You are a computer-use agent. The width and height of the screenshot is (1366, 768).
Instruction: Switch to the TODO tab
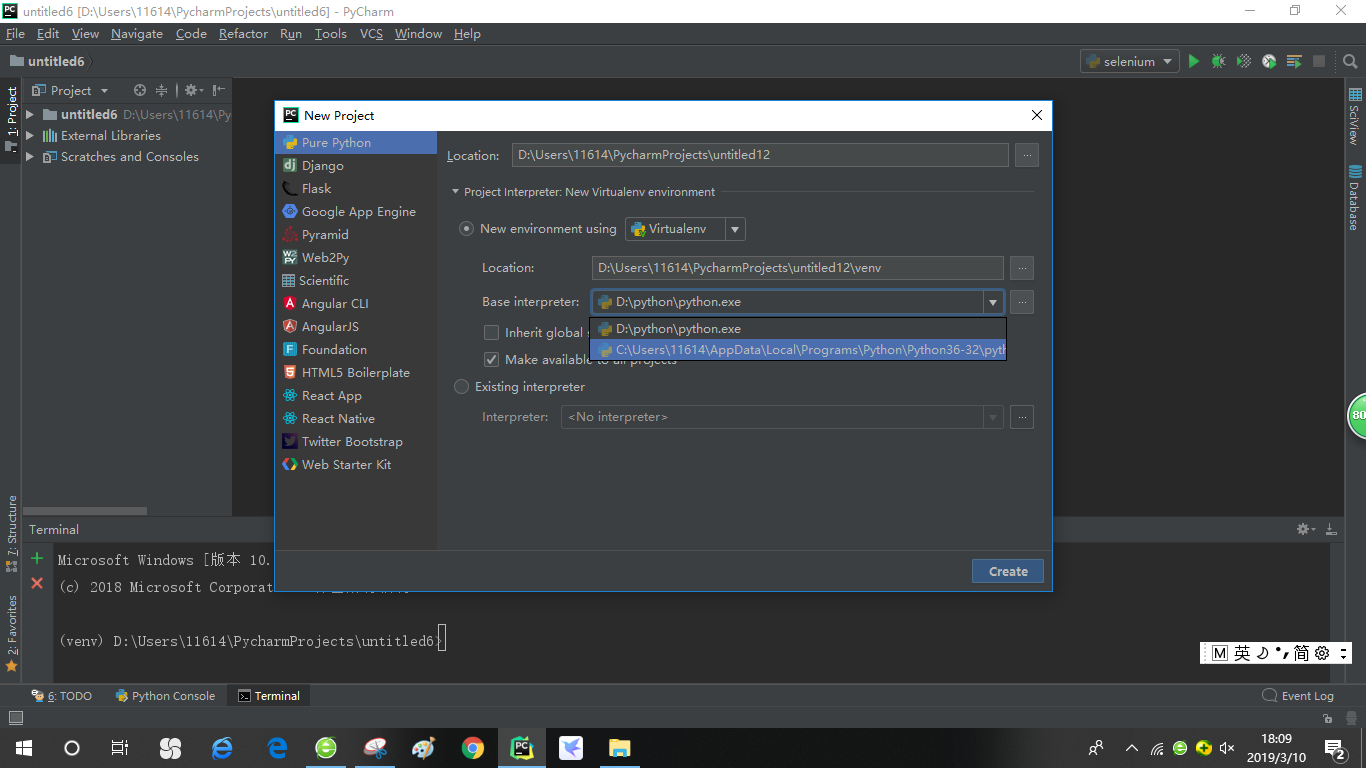(x=62, y=696)
